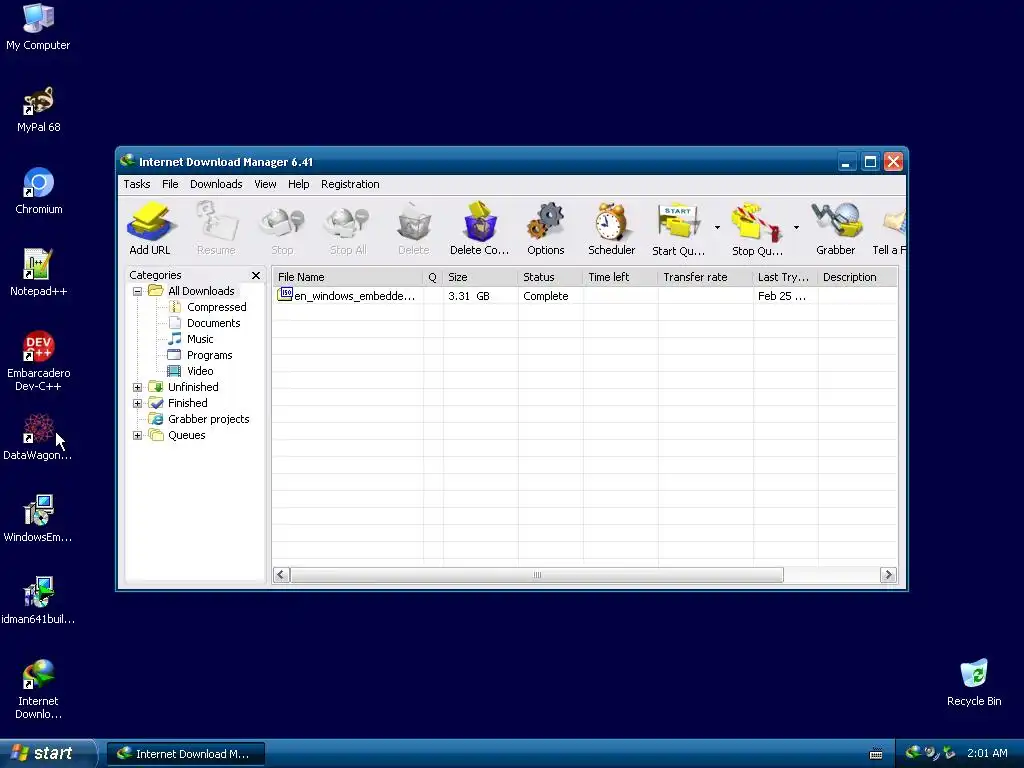Click the Windows start button
Viewport: 1024px width, 768px height.
click(x=48, y=753)
